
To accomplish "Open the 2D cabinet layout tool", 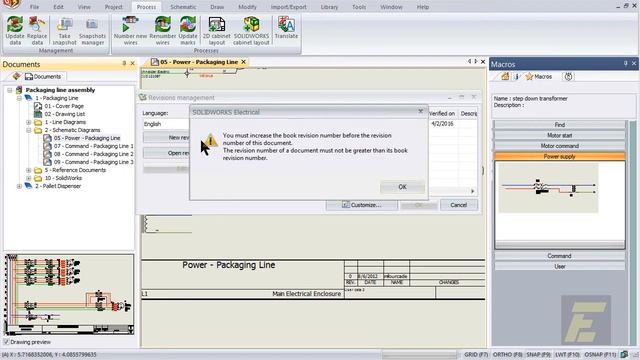I will click(x=217, y=31).
